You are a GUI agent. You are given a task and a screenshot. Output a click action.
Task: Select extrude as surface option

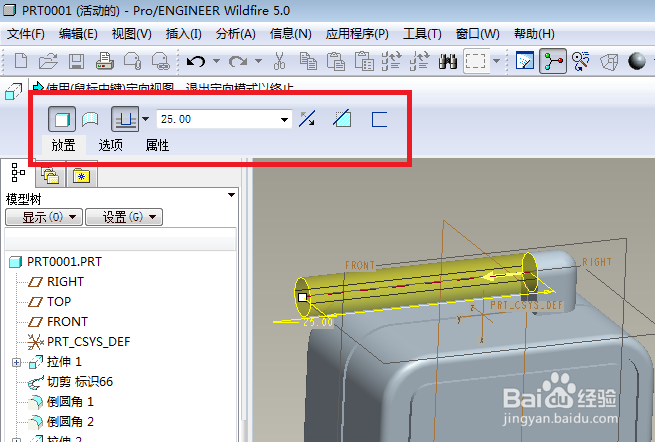(x=90, y=119)
